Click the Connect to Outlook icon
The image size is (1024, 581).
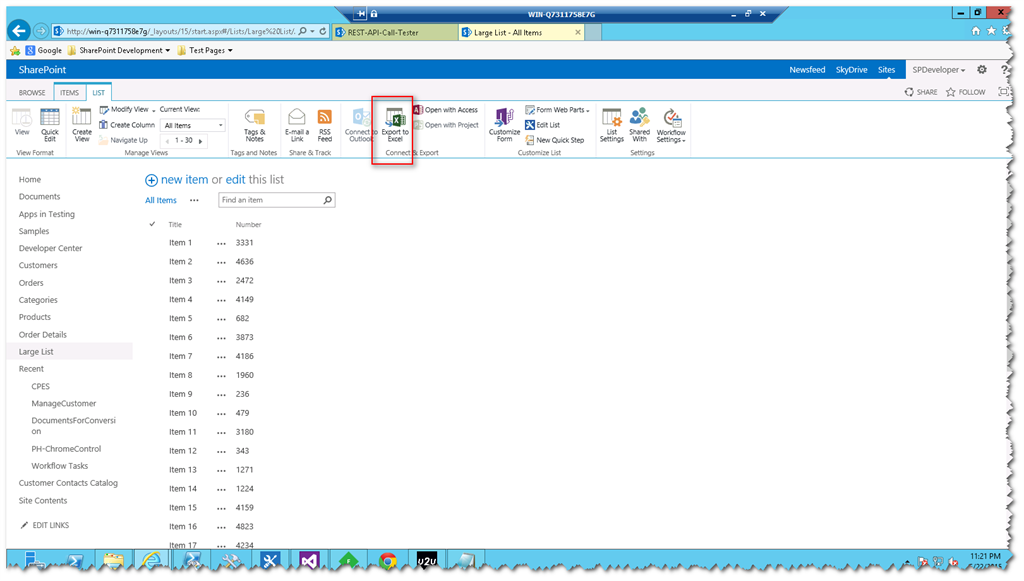tap(359, 123)
